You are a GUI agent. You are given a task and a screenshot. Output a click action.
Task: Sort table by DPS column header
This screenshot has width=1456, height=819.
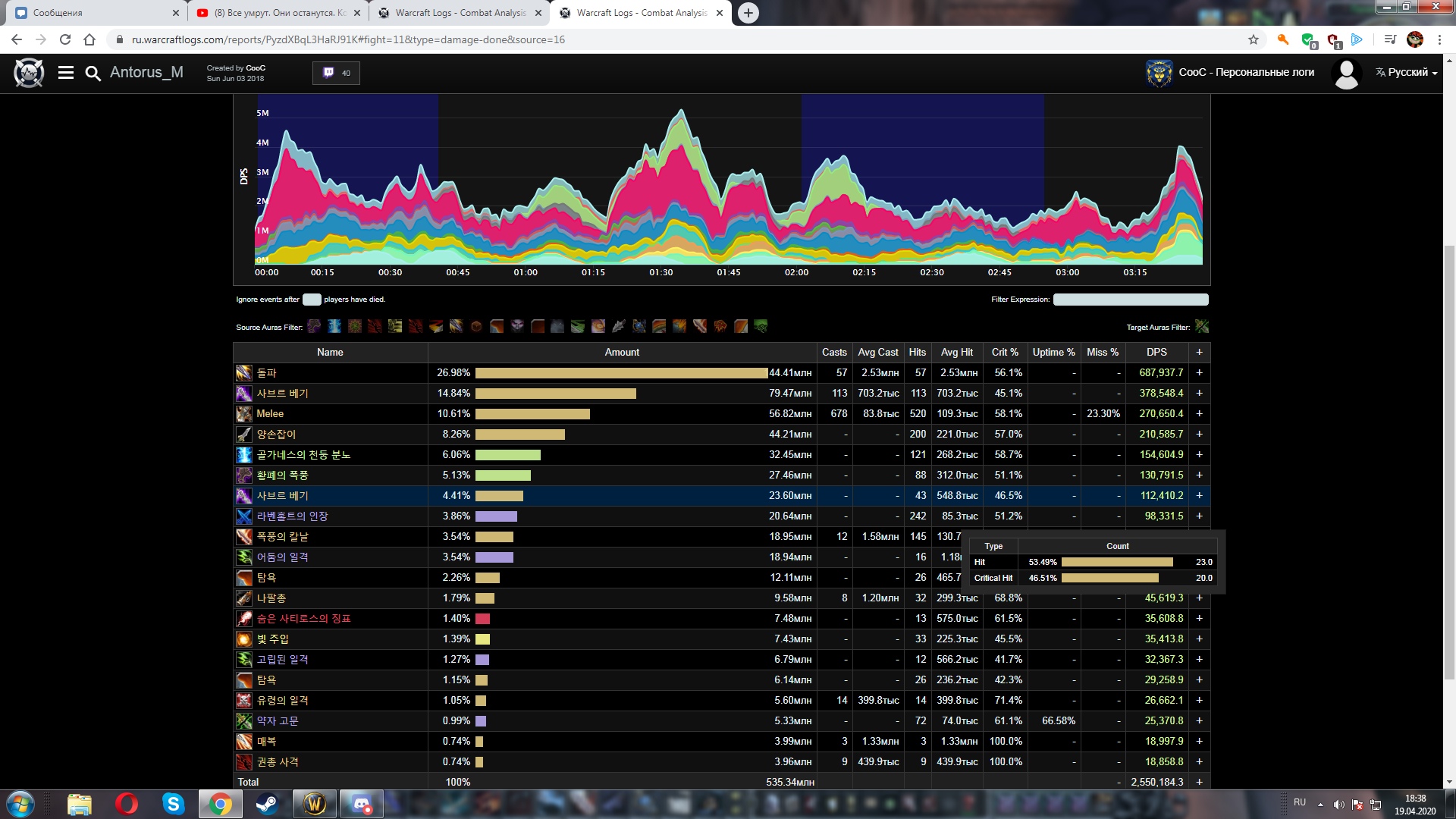(x=1156, y=352)
